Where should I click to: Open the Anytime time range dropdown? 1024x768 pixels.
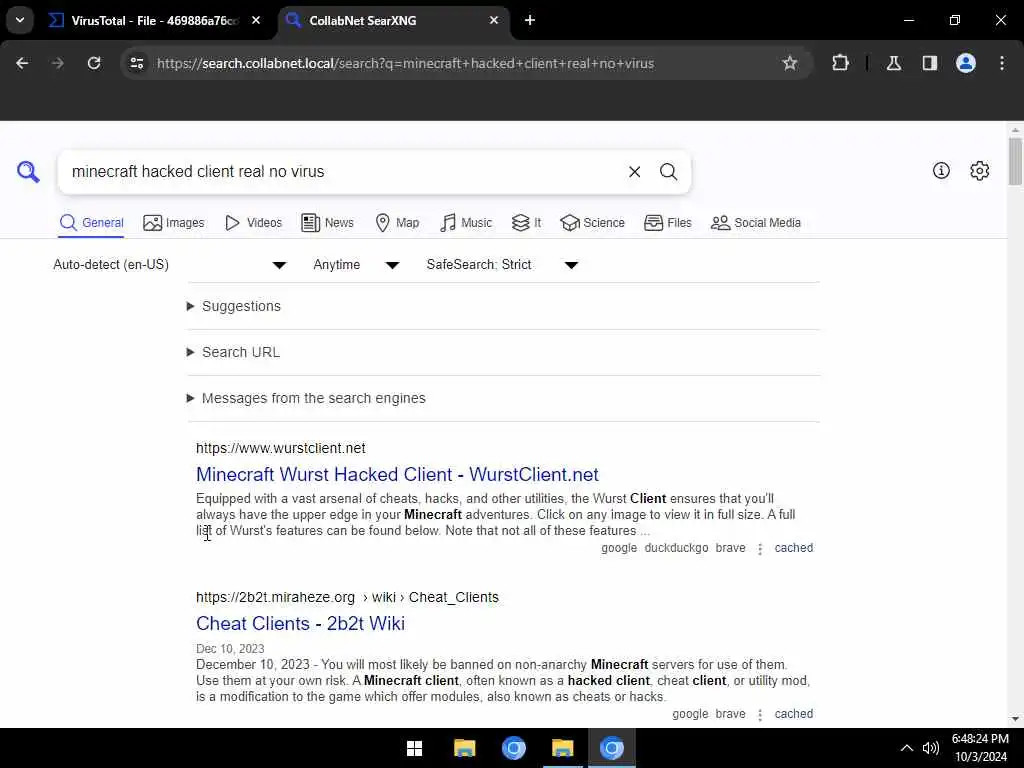click(356, 264)
